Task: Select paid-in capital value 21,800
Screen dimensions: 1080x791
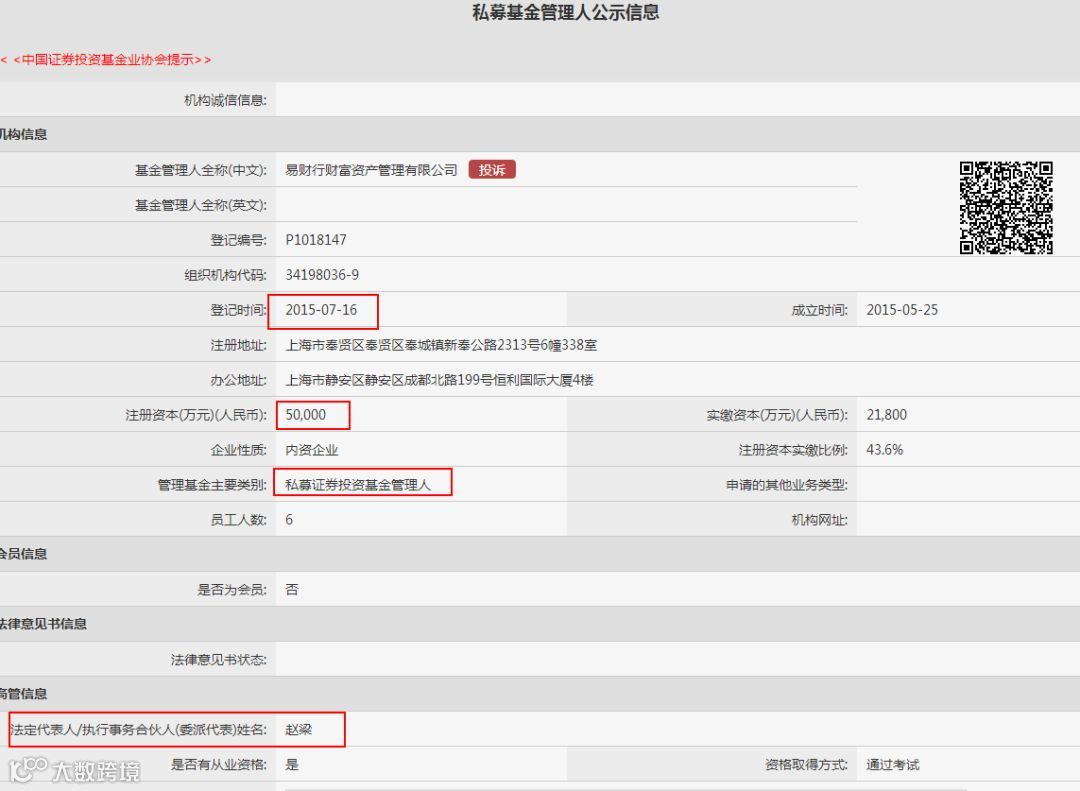Action: coord(886,415)
